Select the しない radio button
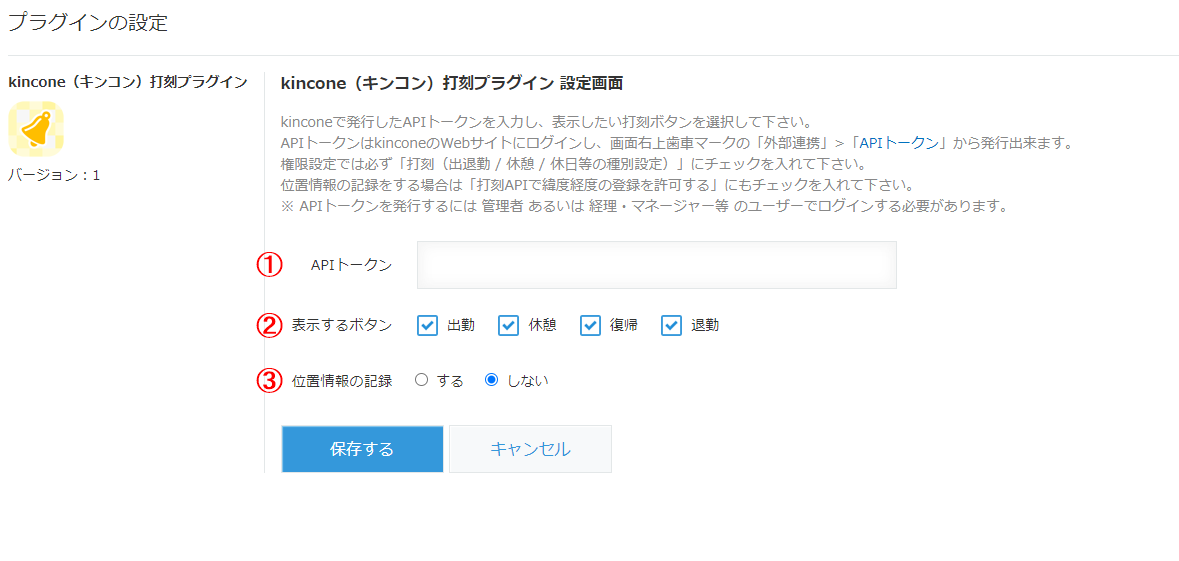Screen dimensions: 1179x561 (x=492, y=381)
